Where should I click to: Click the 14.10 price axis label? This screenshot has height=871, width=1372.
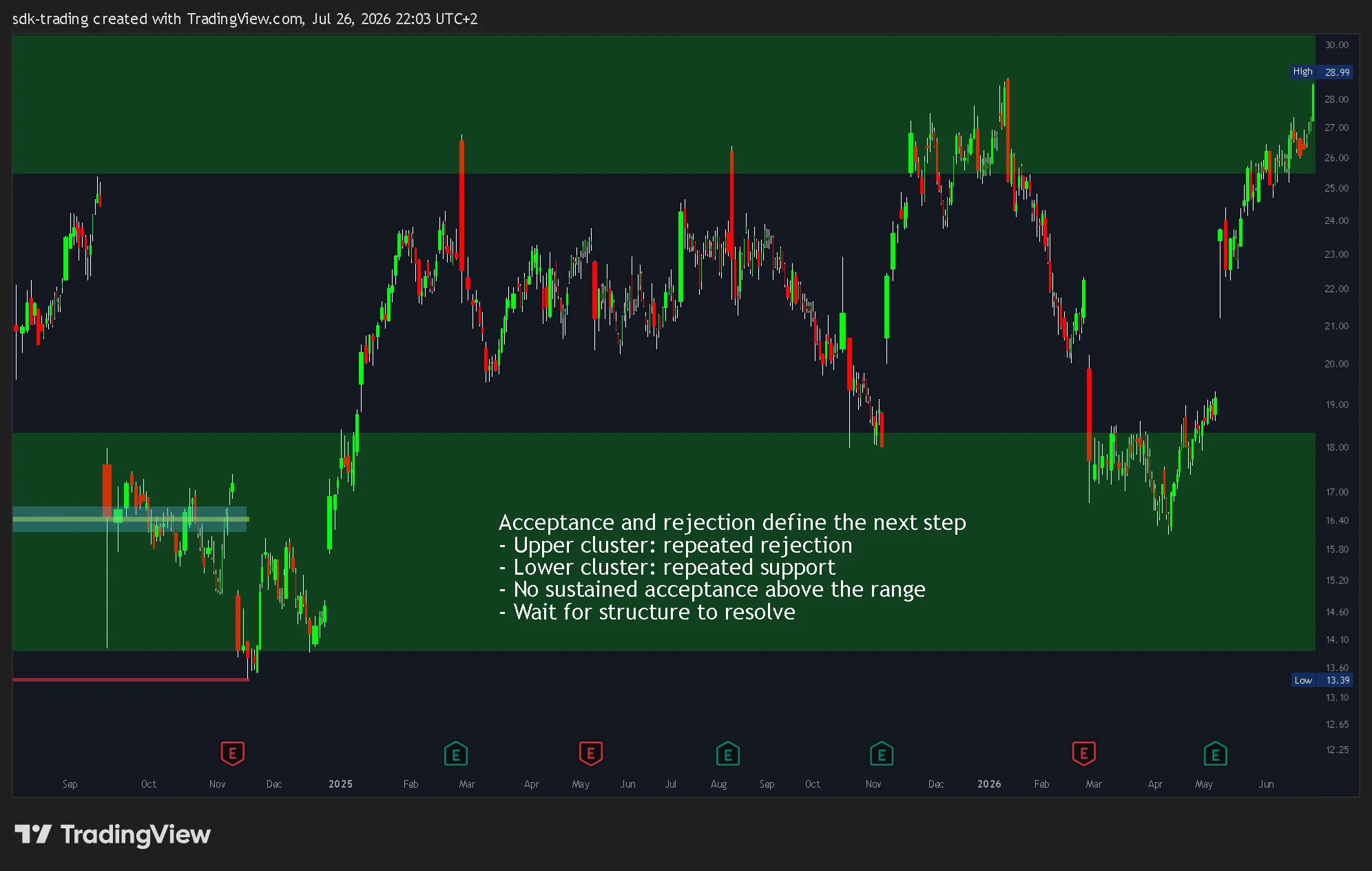coord(1337,639)
